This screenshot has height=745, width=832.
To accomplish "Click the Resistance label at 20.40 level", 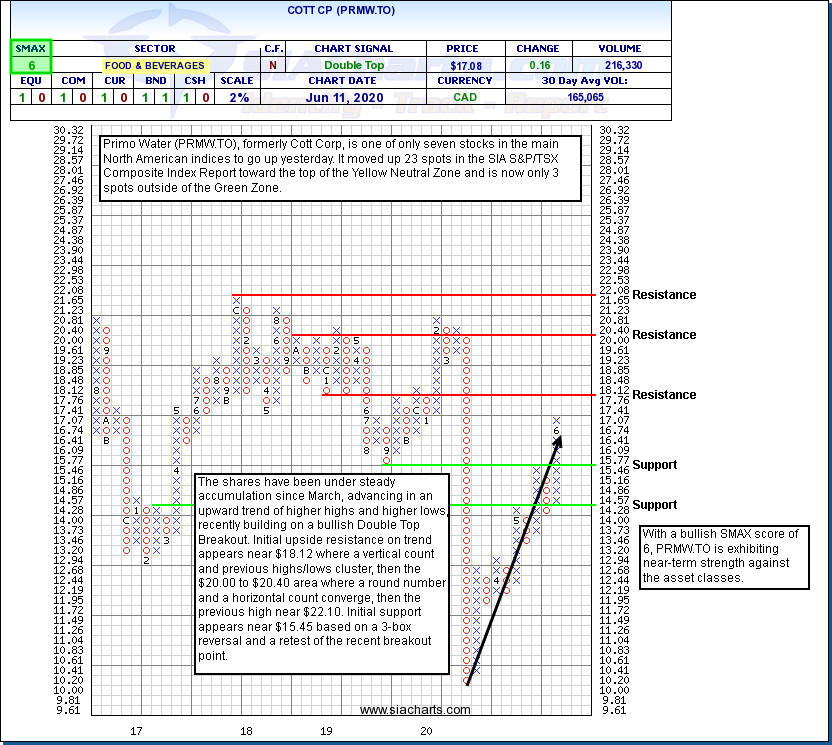I will 664,335.
